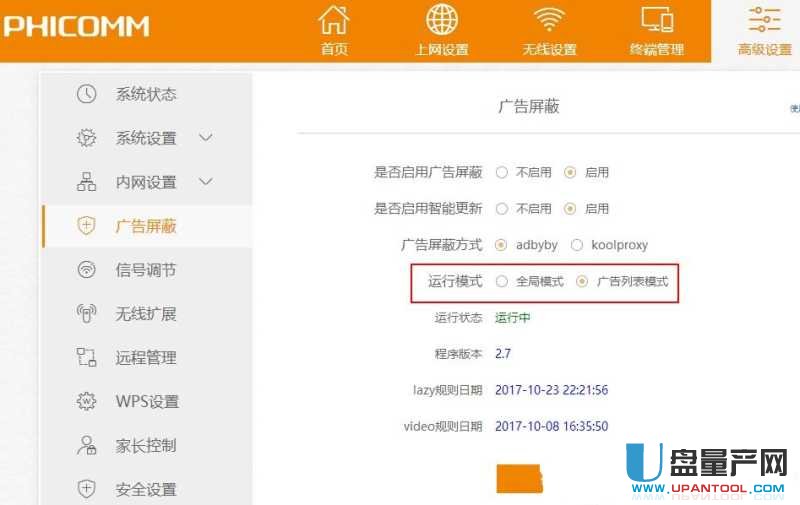This screenshot has height=505, width=800.
Task: Open 安全设置 menu item
Action: point(146,489)
